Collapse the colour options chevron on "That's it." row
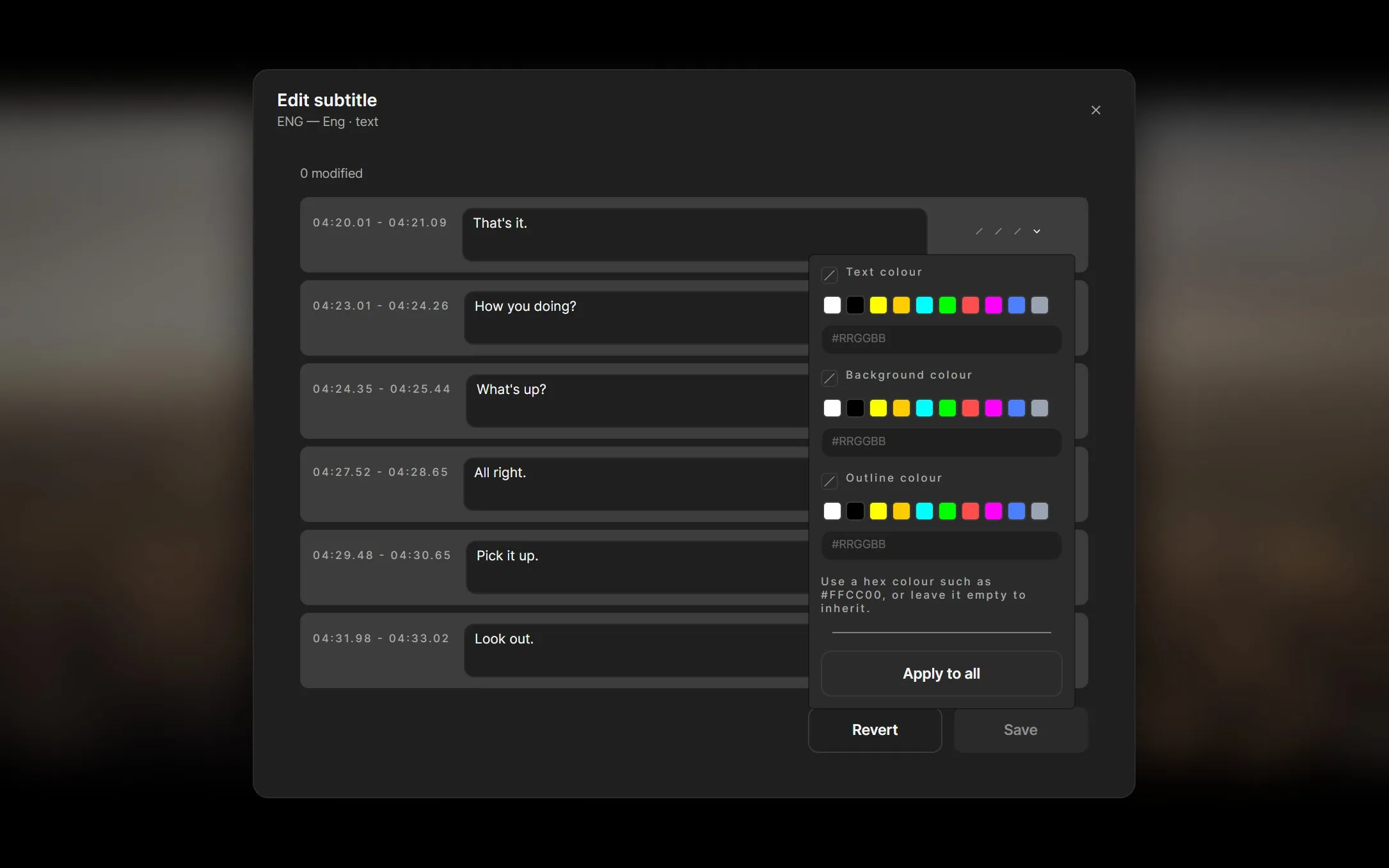This screenshot has width=1389, height=868. [1036, 232]
